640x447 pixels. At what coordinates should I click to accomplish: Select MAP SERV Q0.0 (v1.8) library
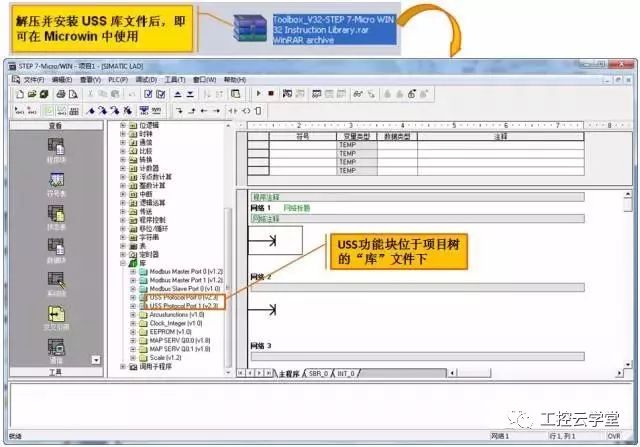click(180, 340)
